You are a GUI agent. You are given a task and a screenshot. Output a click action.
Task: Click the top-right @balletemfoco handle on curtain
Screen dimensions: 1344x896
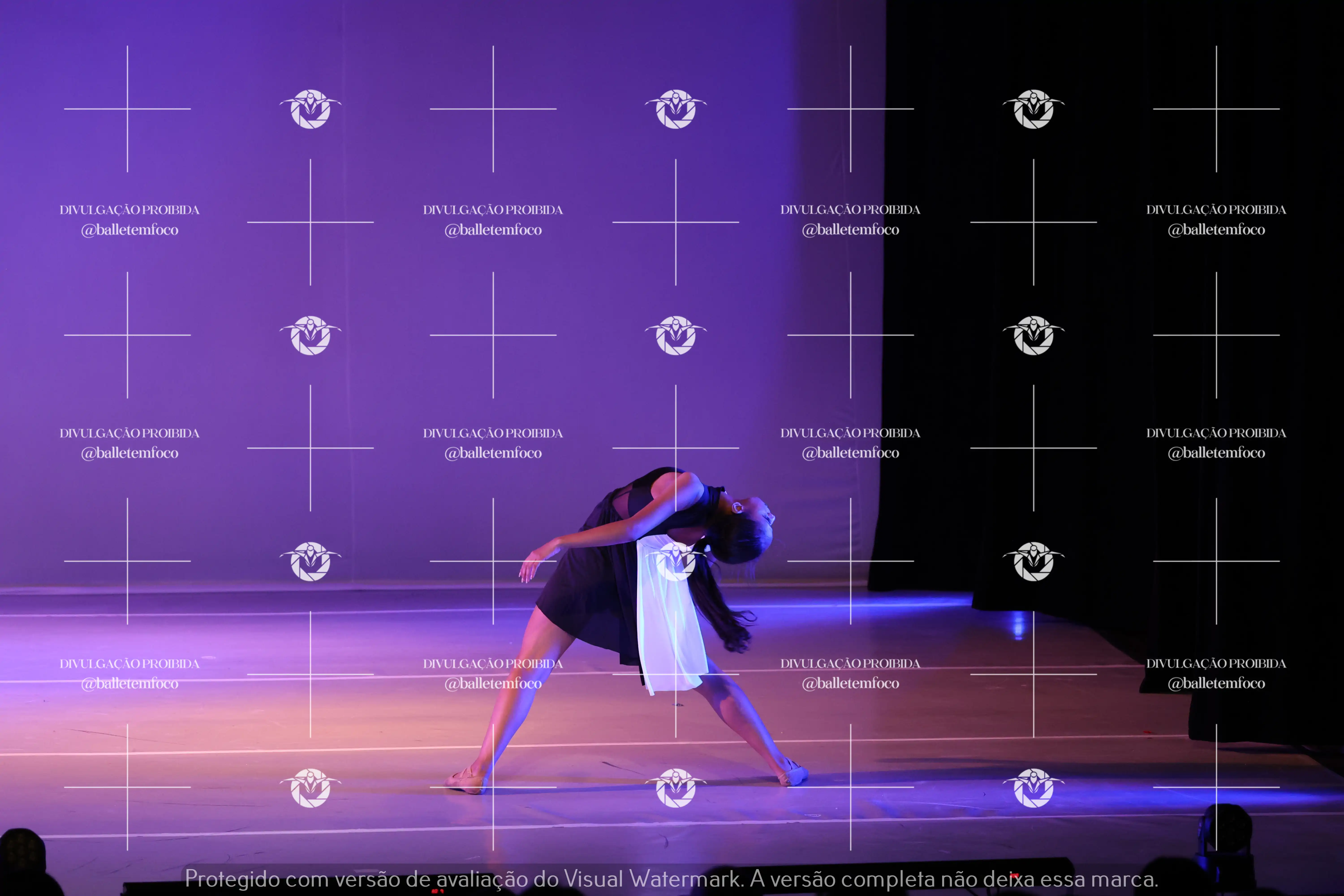point(1216,230)
